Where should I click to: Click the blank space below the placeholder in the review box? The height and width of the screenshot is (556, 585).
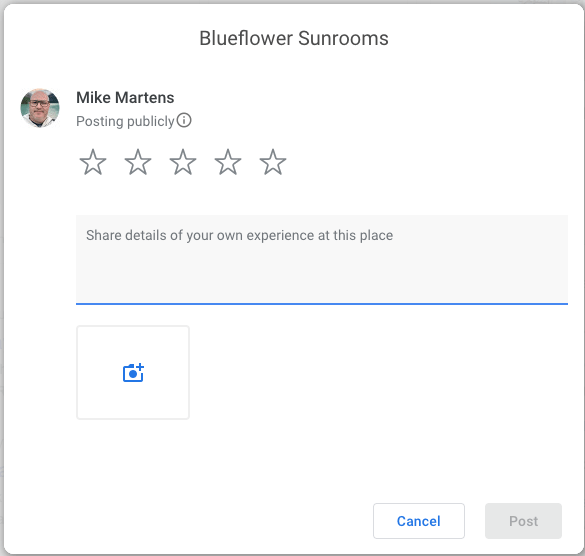(x=322, y=274)
